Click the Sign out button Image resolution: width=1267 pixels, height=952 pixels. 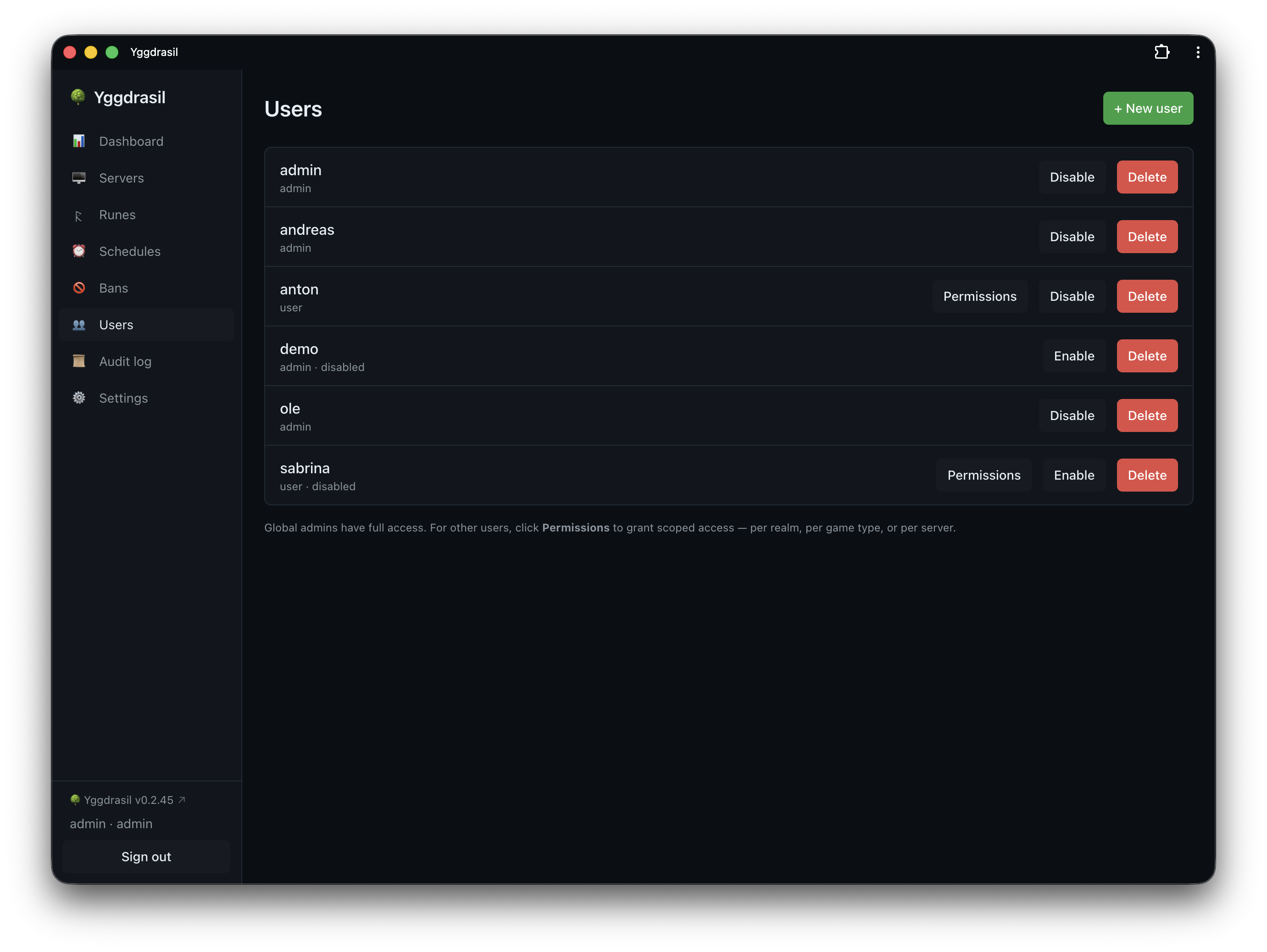(146, 857)
